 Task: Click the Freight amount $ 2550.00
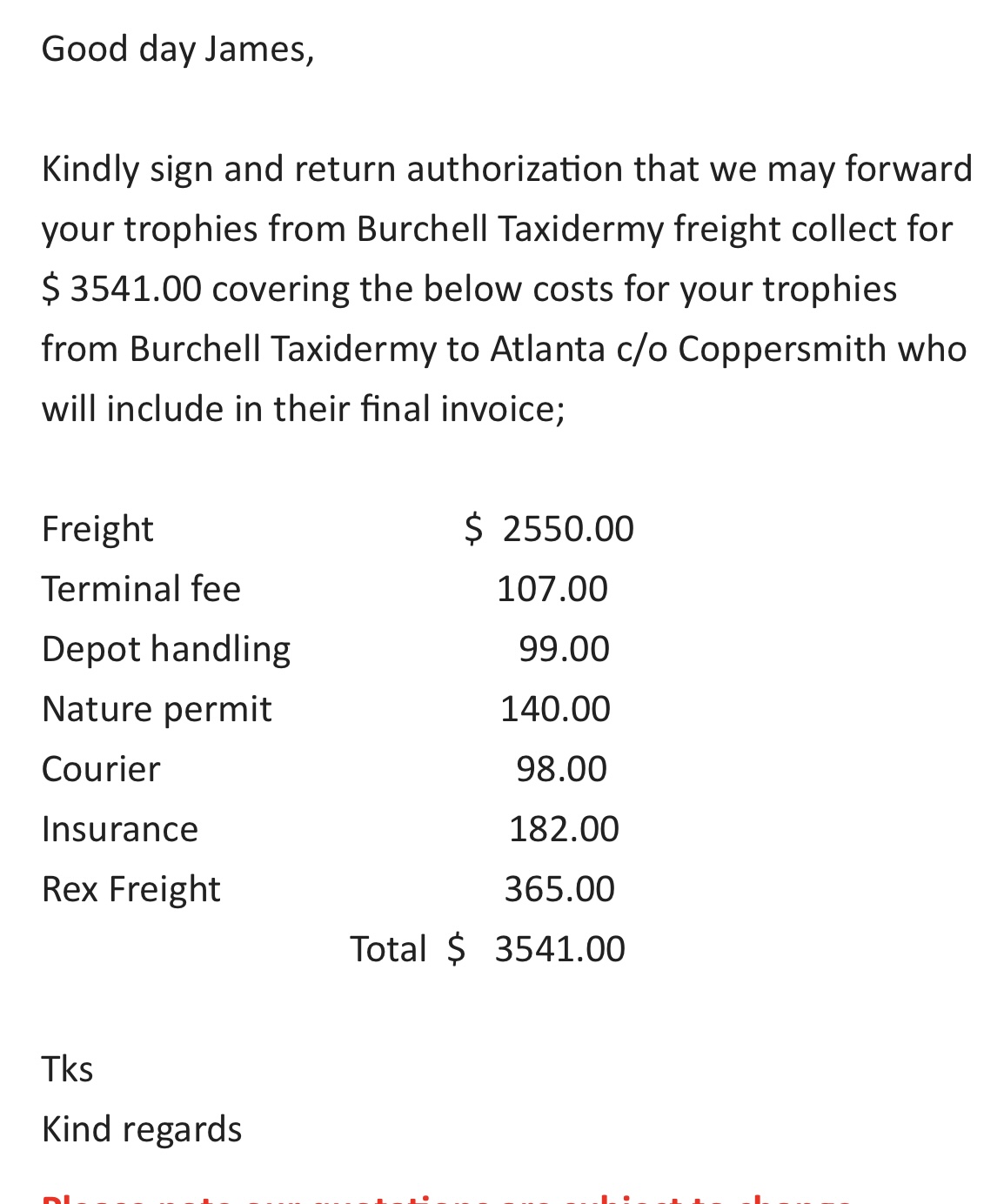click(x=550, y=529)
